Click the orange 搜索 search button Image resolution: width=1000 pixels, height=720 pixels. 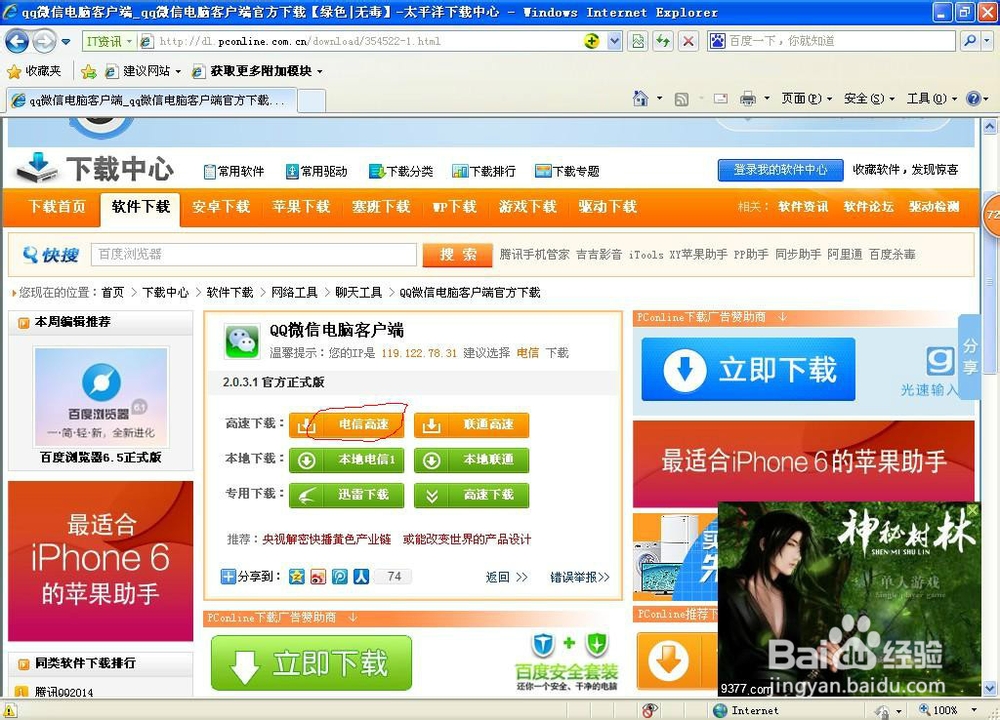[457, 254]
